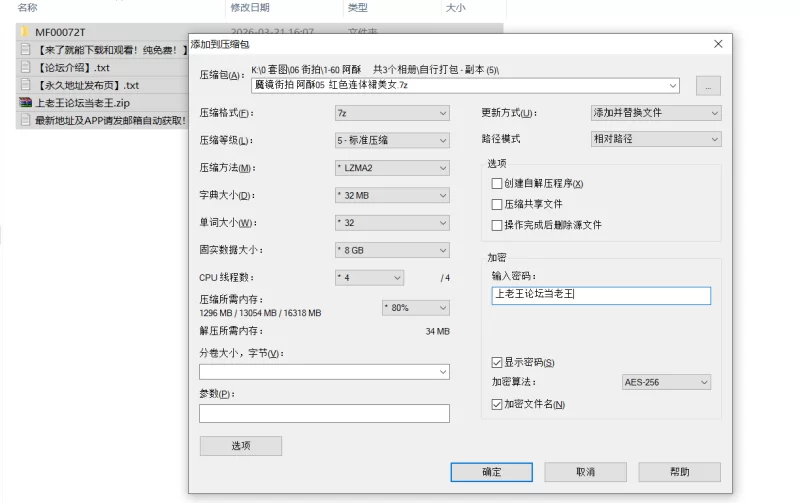Click the 【论坛介绍】.txt file icon
The image size is (800, 503).
[25, 67]
